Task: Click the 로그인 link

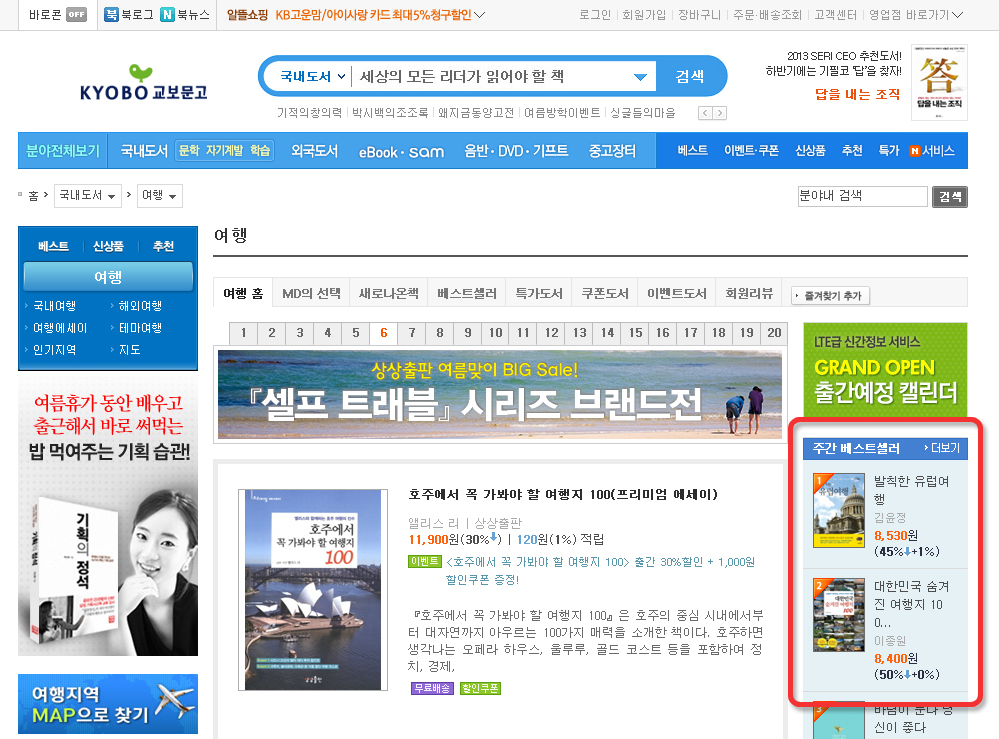Action: coord(594,15)
